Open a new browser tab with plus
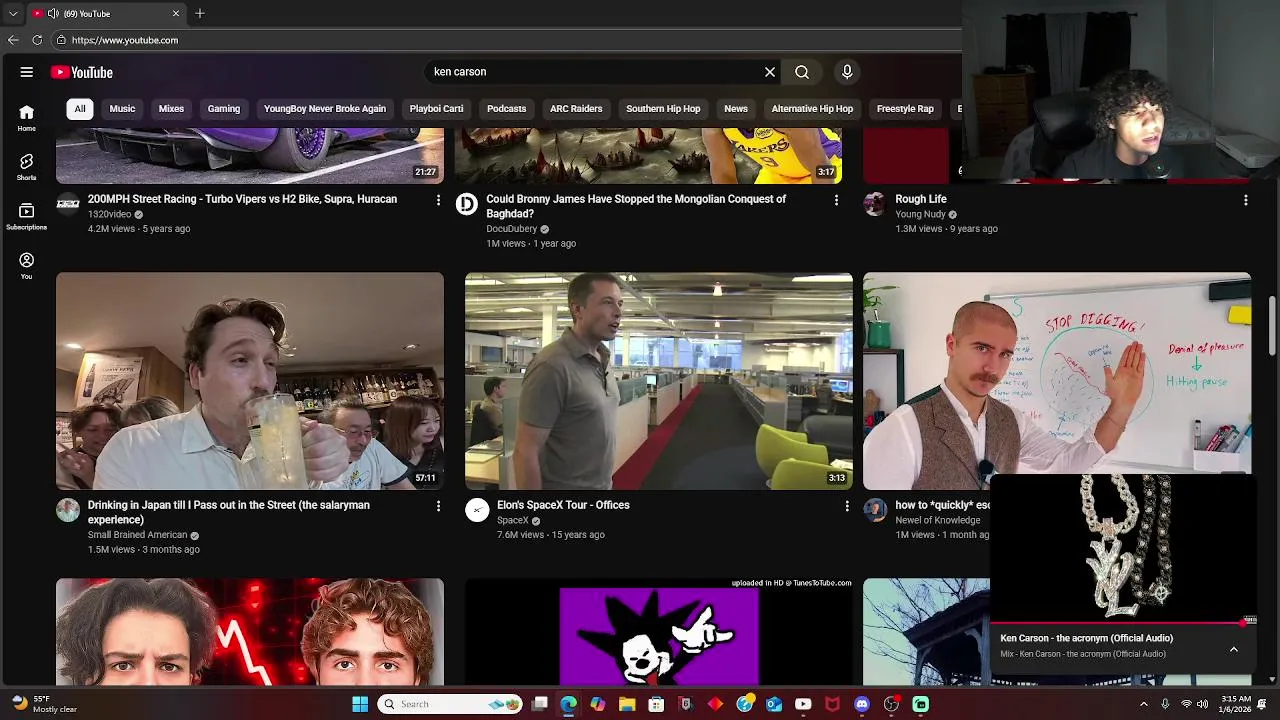Screen dimensions: 1280x720 pyautogui.click(x=200, y=13)
